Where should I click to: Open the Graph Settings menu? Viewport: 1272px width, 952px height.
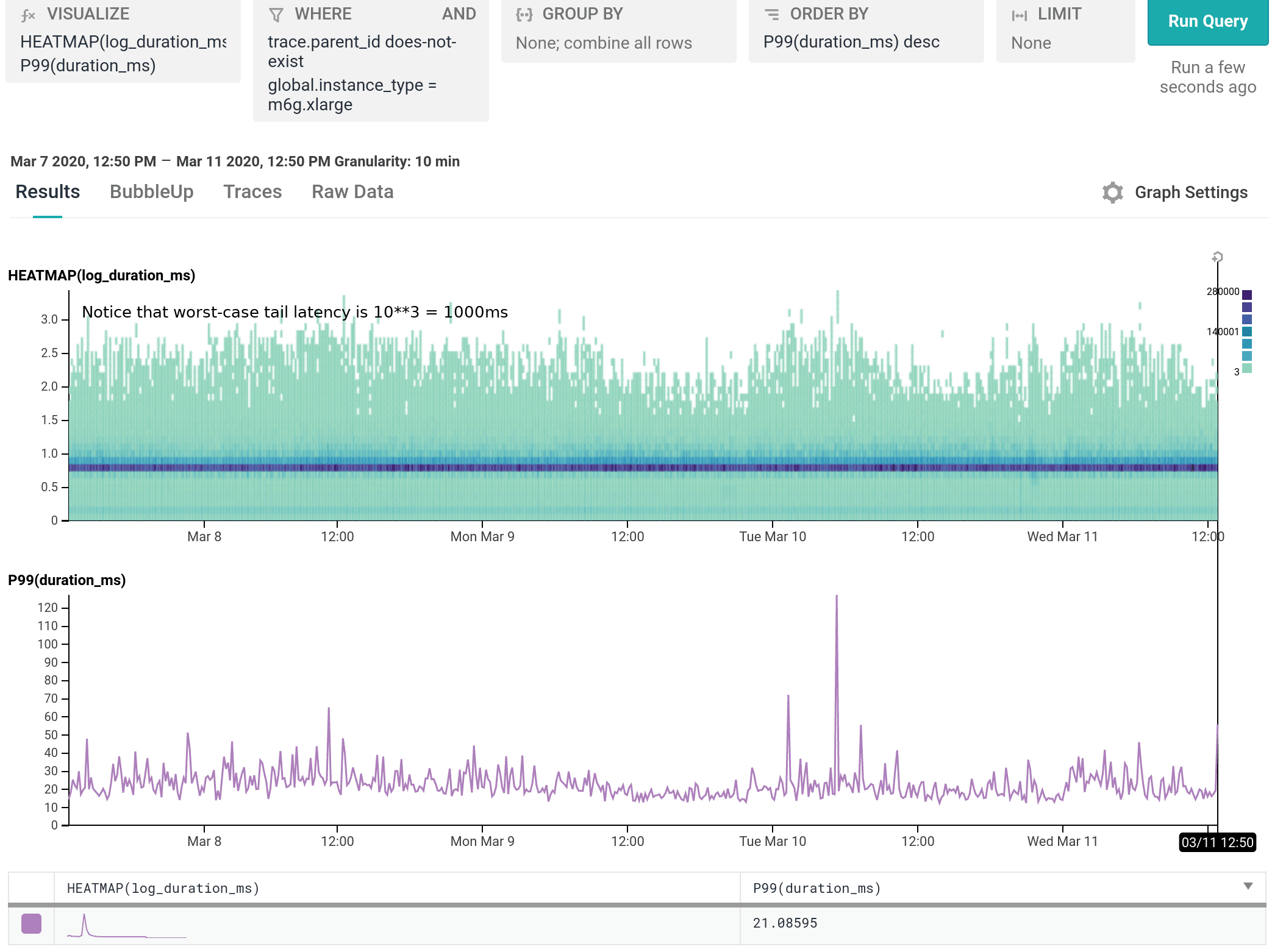pos(1190,193)
